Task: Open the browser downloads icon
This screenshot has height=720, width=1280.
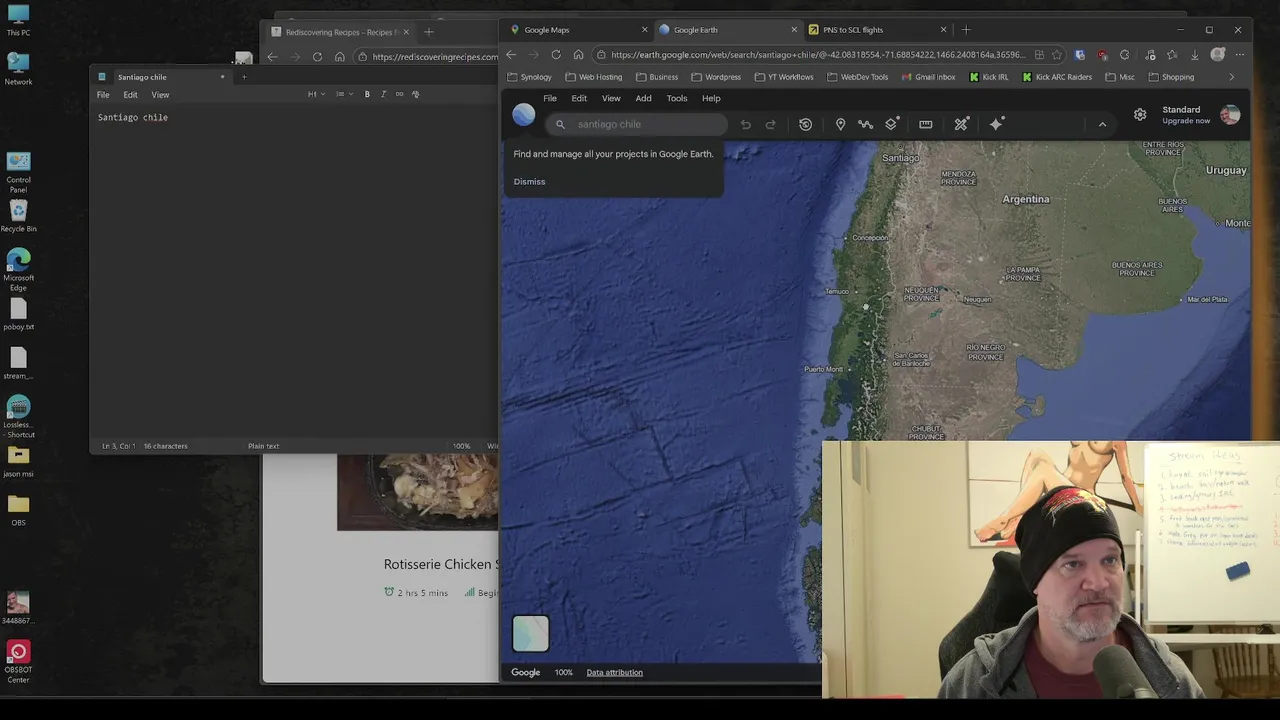Action: tap(1194, 55)
